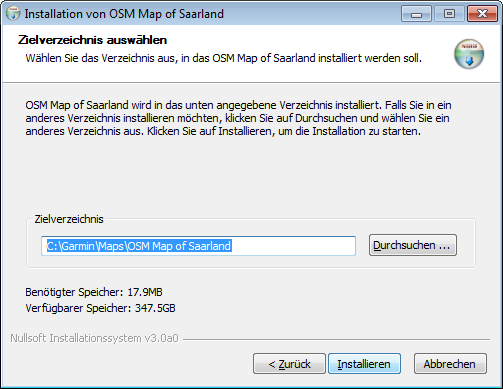
Task: Click the NSIS logo in header
Action: [x=469, y=54]
